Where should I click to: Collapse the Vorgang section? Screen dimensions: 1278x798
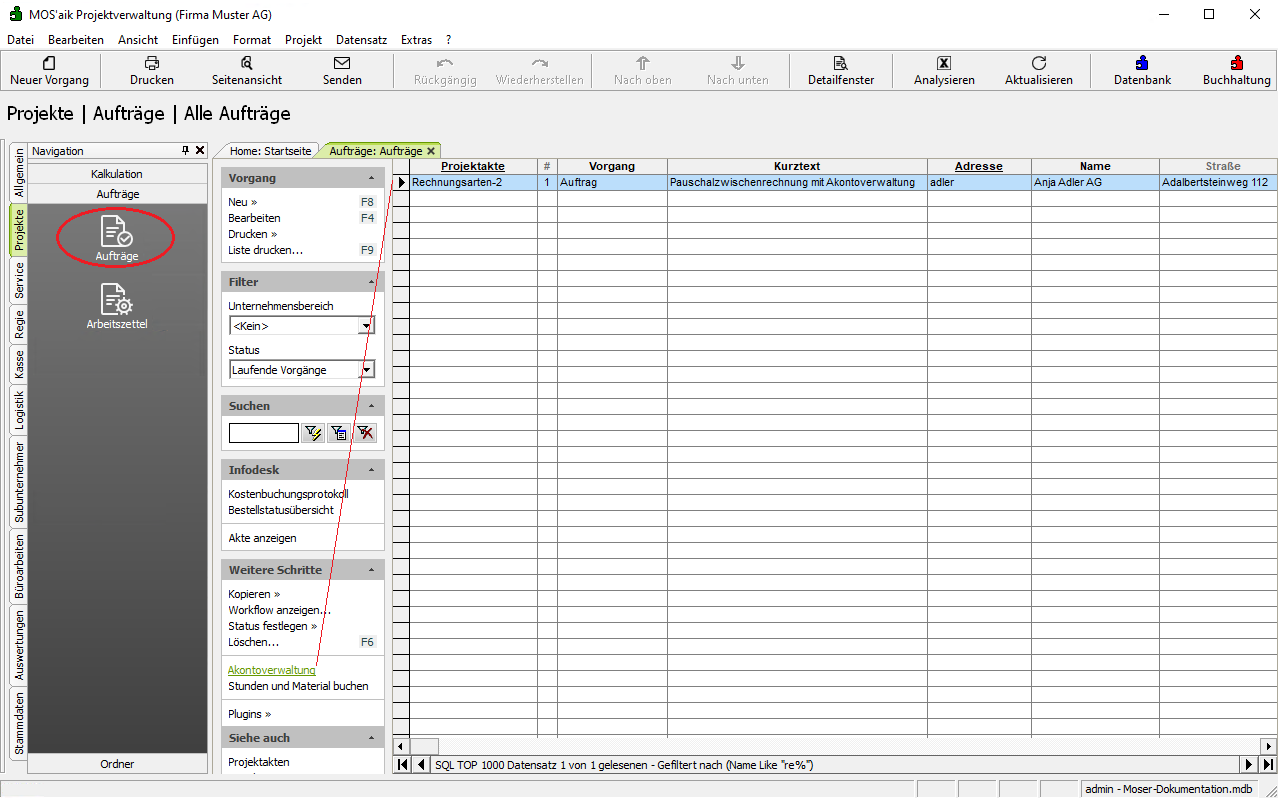(x=372, y=178)
